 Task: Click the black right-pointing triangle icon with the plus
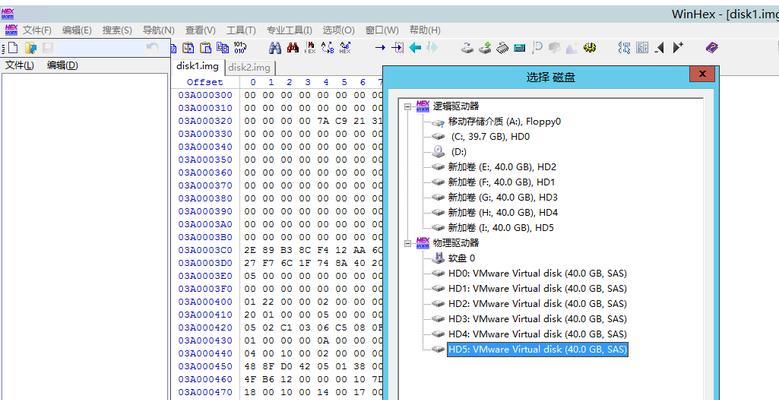click(x=678, y=48)
